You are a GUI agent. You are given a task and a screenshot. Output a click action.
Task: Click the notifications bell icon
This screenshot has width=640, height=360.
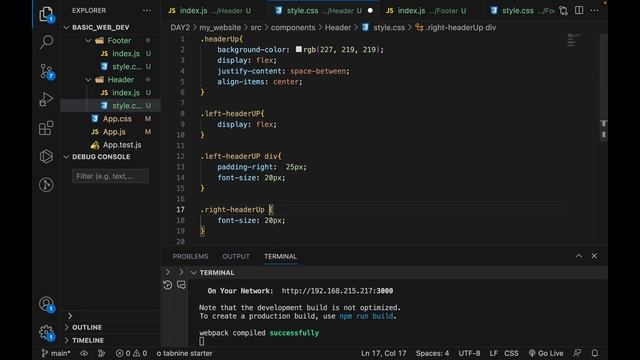(x=595, y=353)
